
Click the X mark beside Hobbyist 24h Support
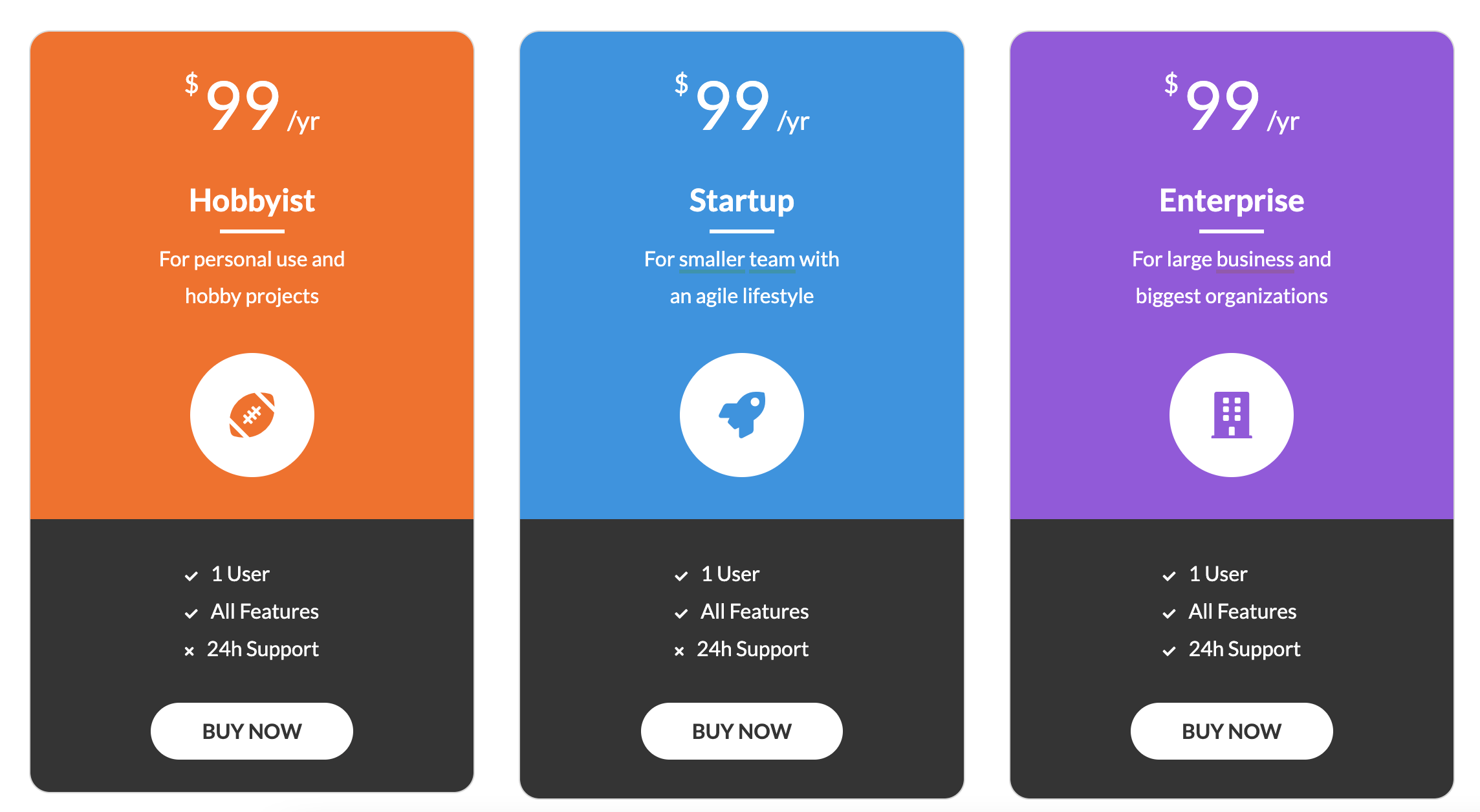pyautogui.click(x=189, y=651)
